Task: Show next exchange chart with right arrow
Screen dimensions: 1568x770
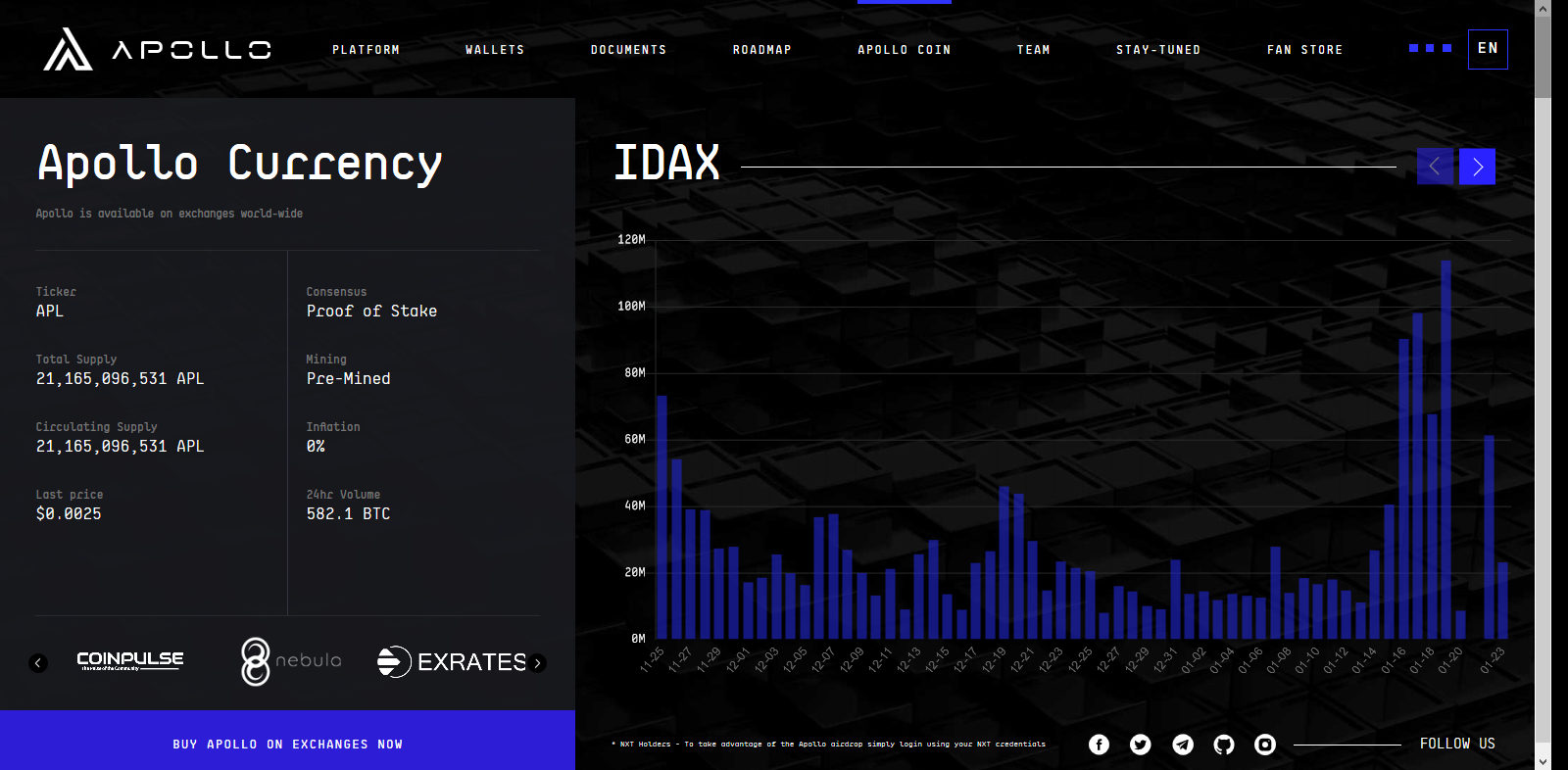Action: pyautogui.click(x=1477, y=167)
